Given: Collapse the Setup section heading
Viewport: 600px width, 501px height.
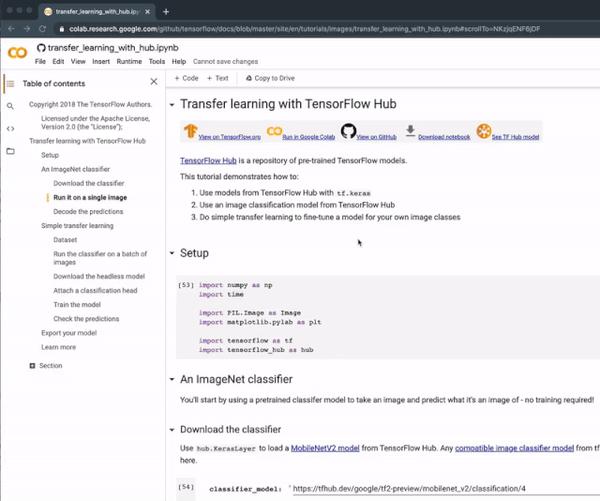Looking at the screenshot, I should tap(172, 253).
